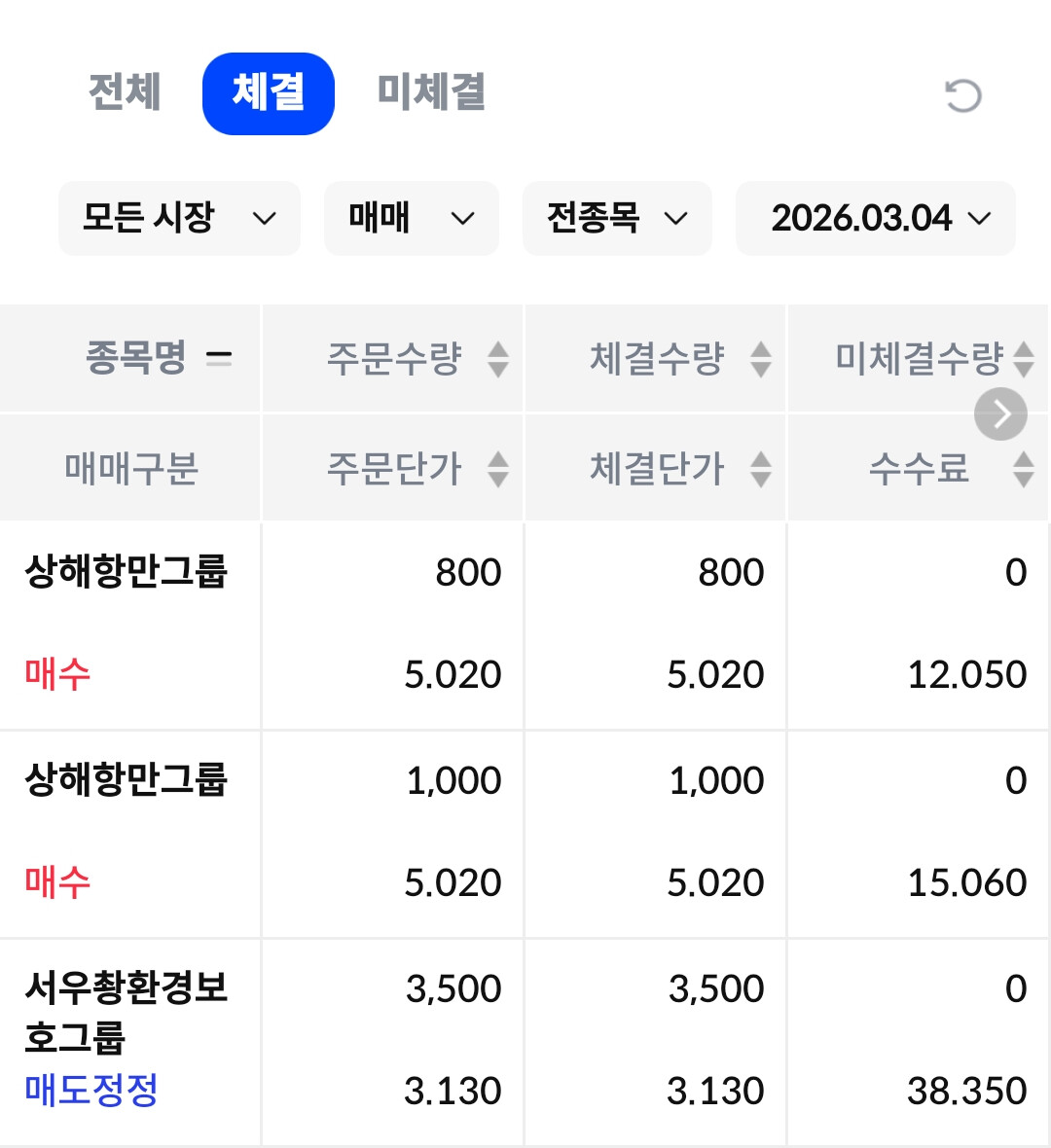The width and height of the screenshot is (1051, 1148).
Task: Select the active 체결 tab
Action: (x=269, y=93)
